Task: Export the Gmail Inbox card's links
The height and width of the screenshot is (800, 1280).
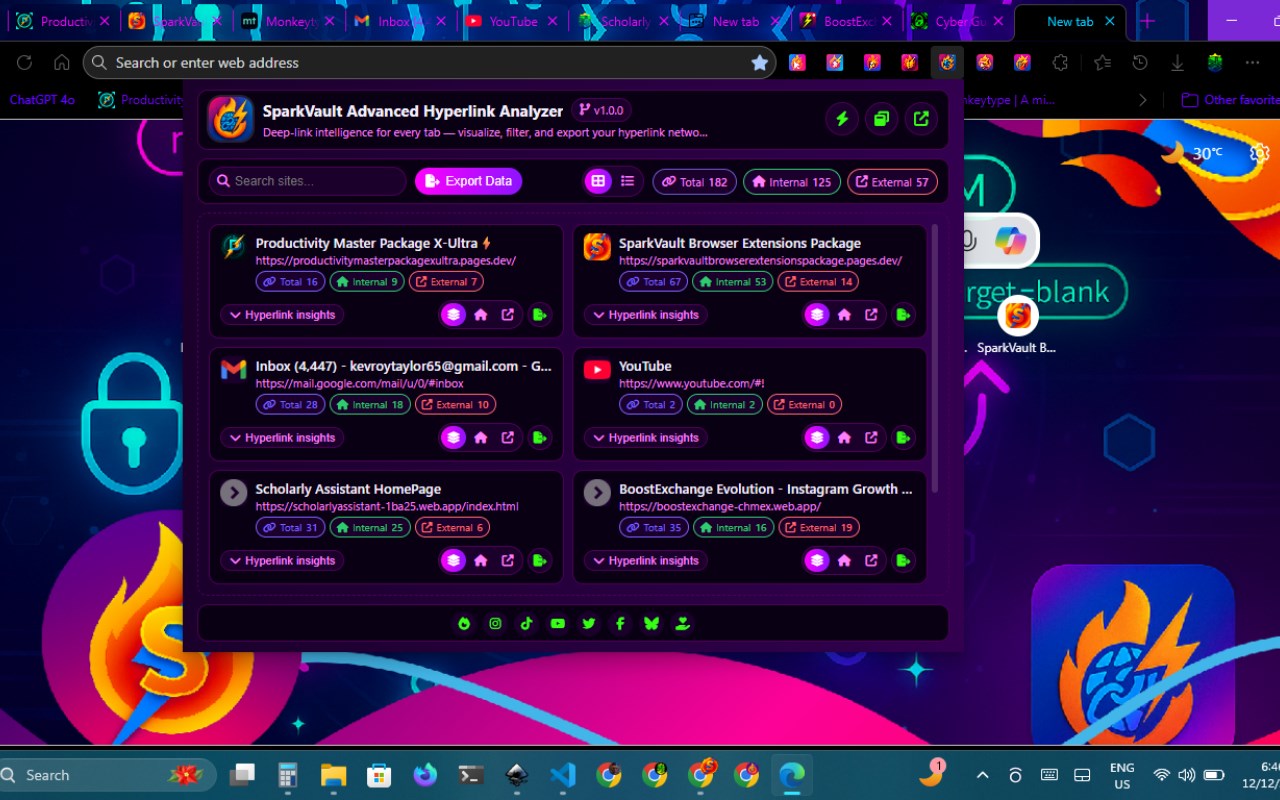Action: [x=540, y=438]
